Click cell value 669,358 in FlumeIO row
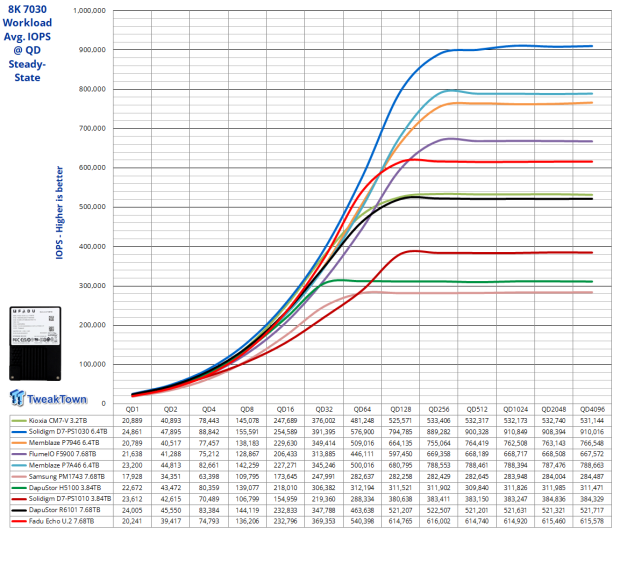This screenshot has width=620, height=568. click(x=439, y=454)
